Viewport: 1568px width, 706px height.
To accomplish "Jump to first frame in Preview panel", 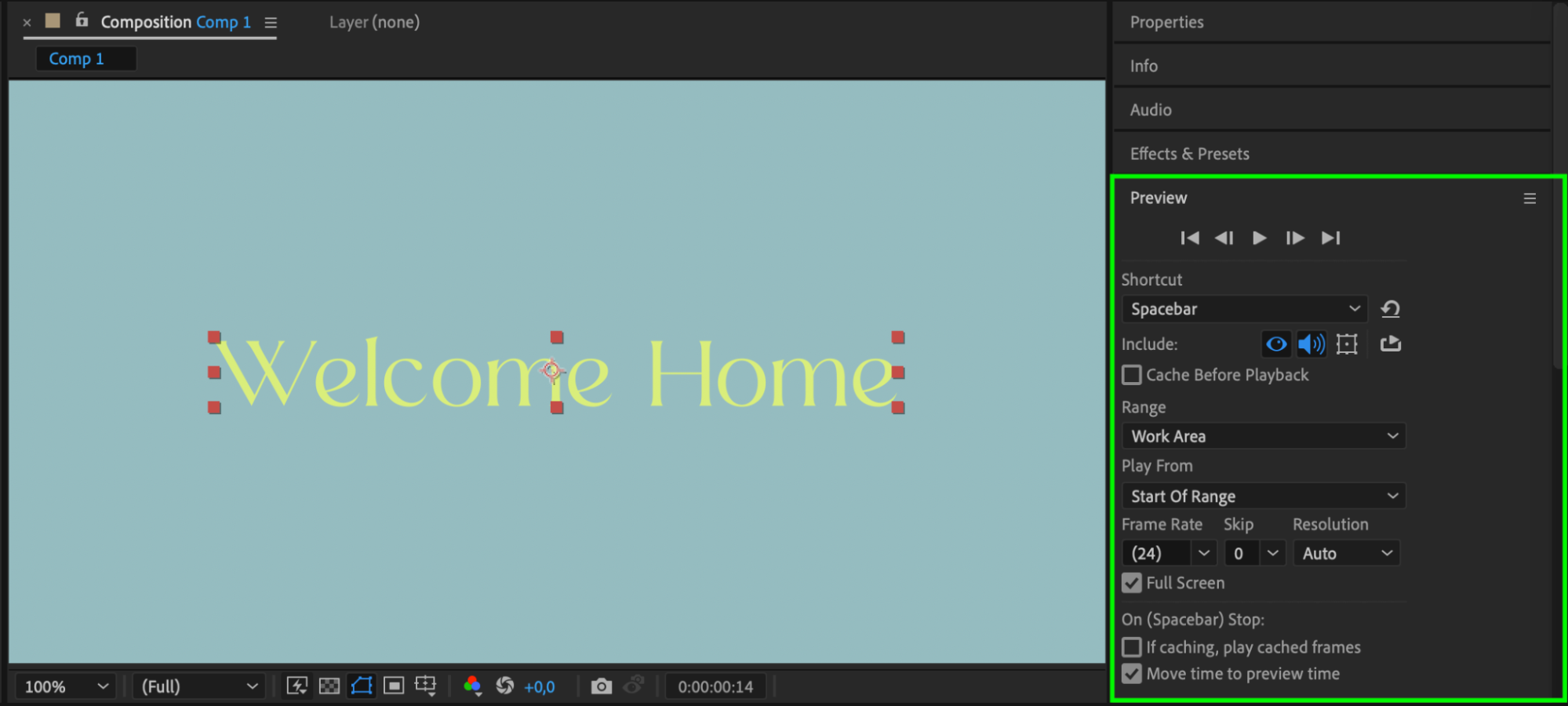I will [1189, 238].
